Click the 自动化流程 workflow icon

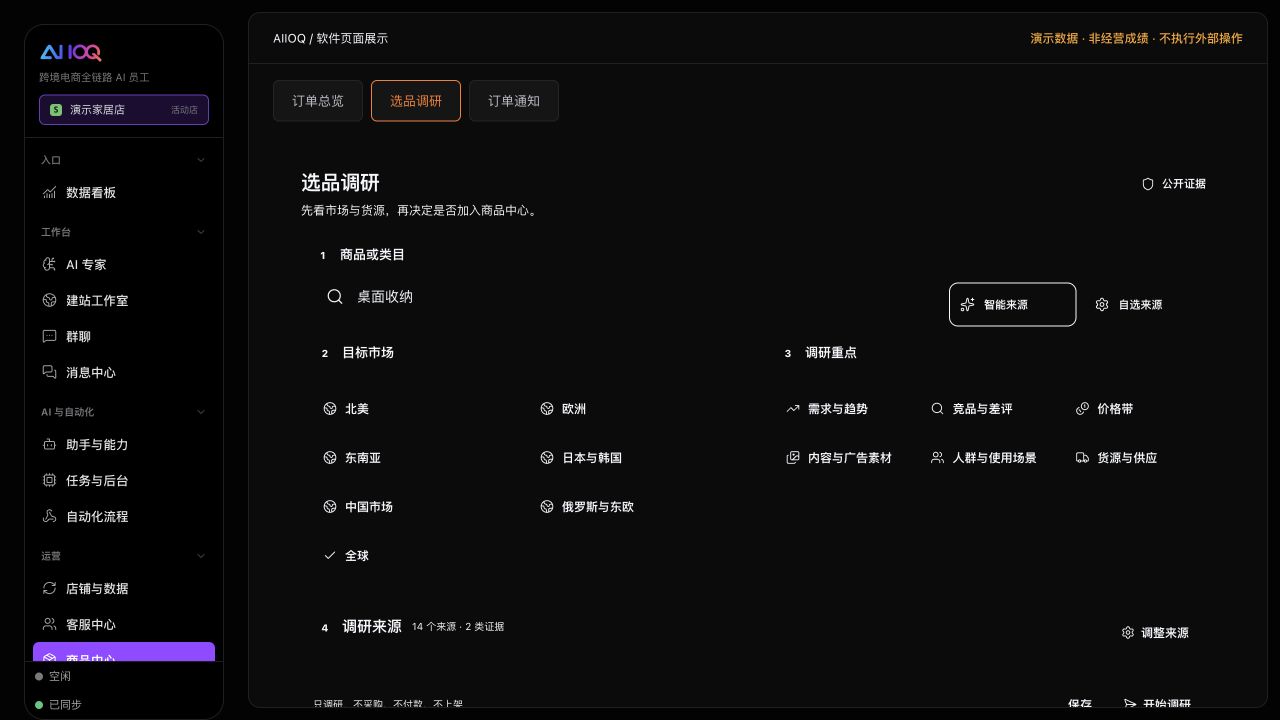[49, 517]
